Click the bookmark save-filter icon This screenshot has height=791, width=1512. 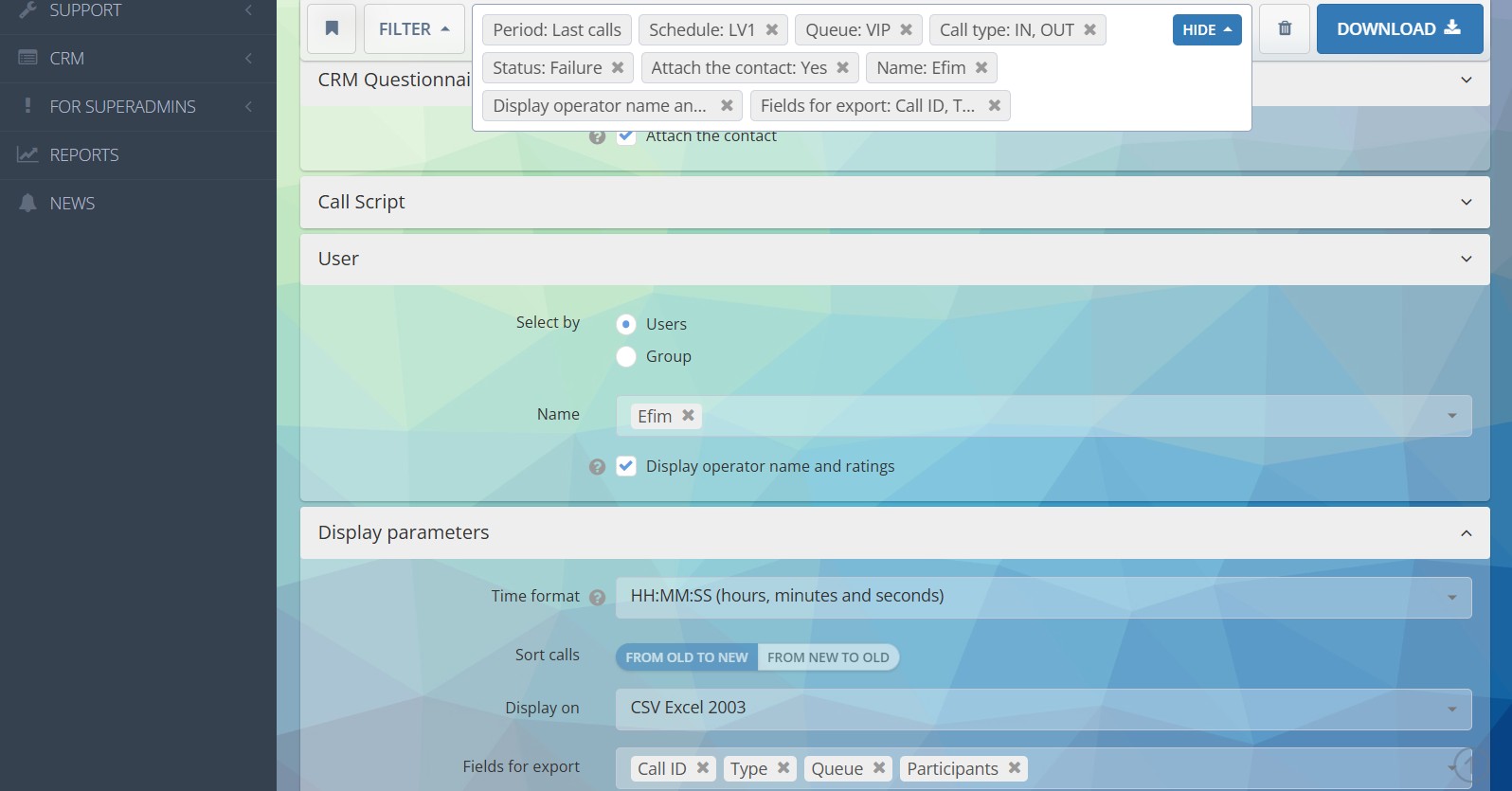pyautogui.click(x=332, y=28)
